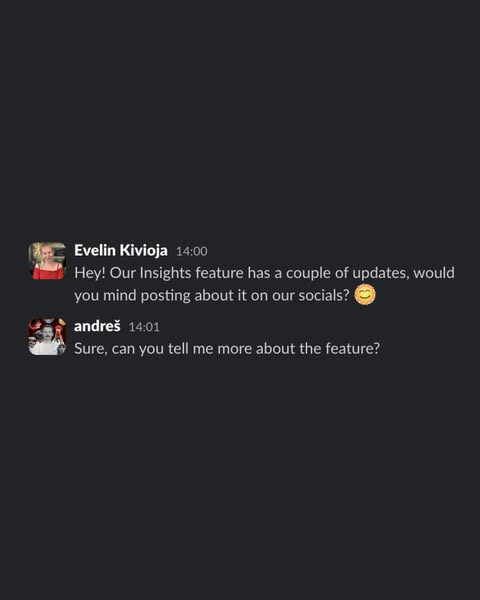Click the 14:00 message timestamp

192,251
